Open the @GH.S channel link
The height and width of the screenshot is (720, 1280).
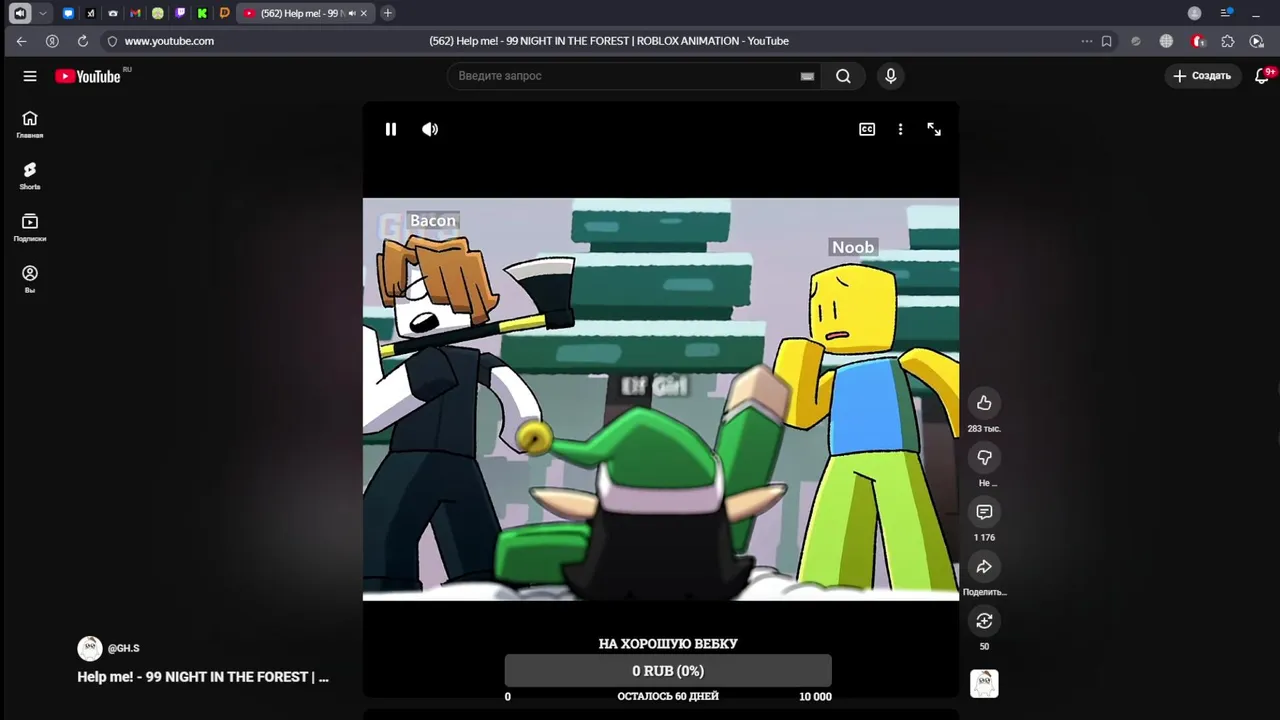124,648
